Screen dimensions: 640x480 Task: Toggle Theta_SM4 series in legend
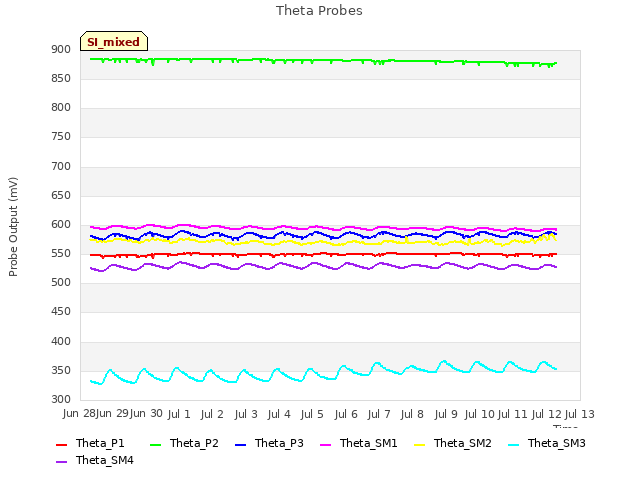(x=95, y=460)
